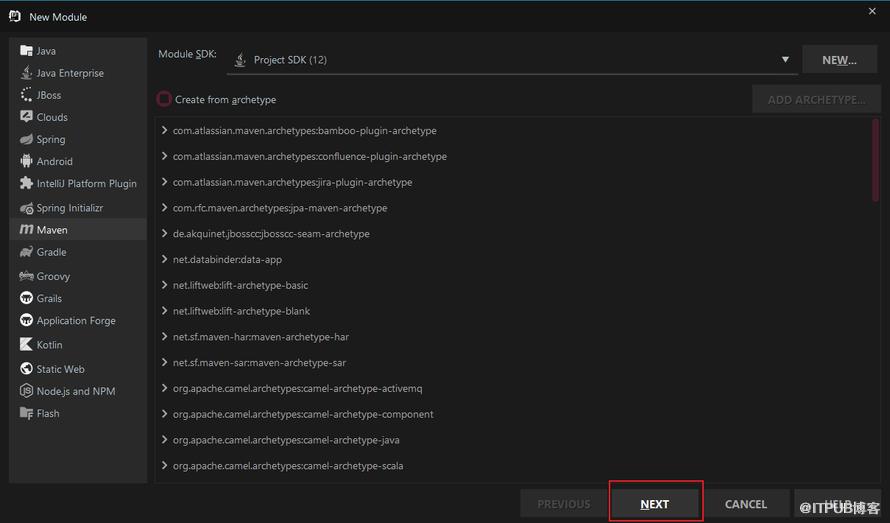This screenshot has width=890, height=523.
Task: Select Java module type label
Action: coord(46,51)
